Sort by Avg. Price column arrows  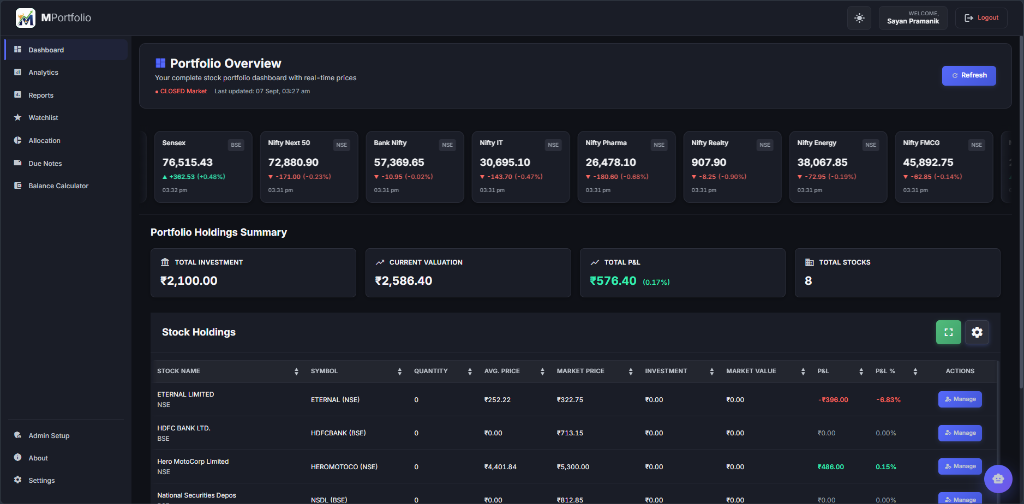[542, 371]
